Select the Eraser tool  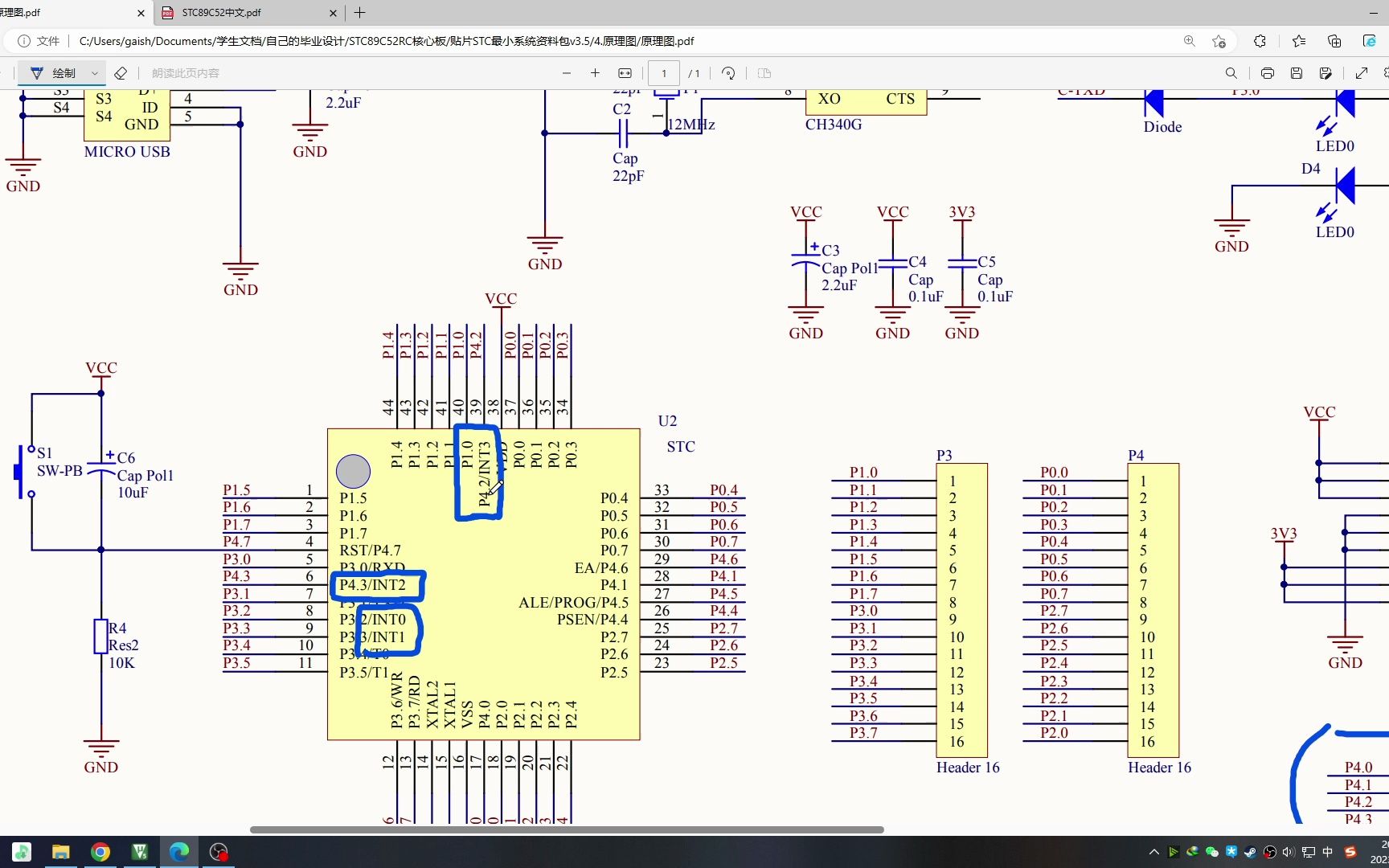pos(121,73)
